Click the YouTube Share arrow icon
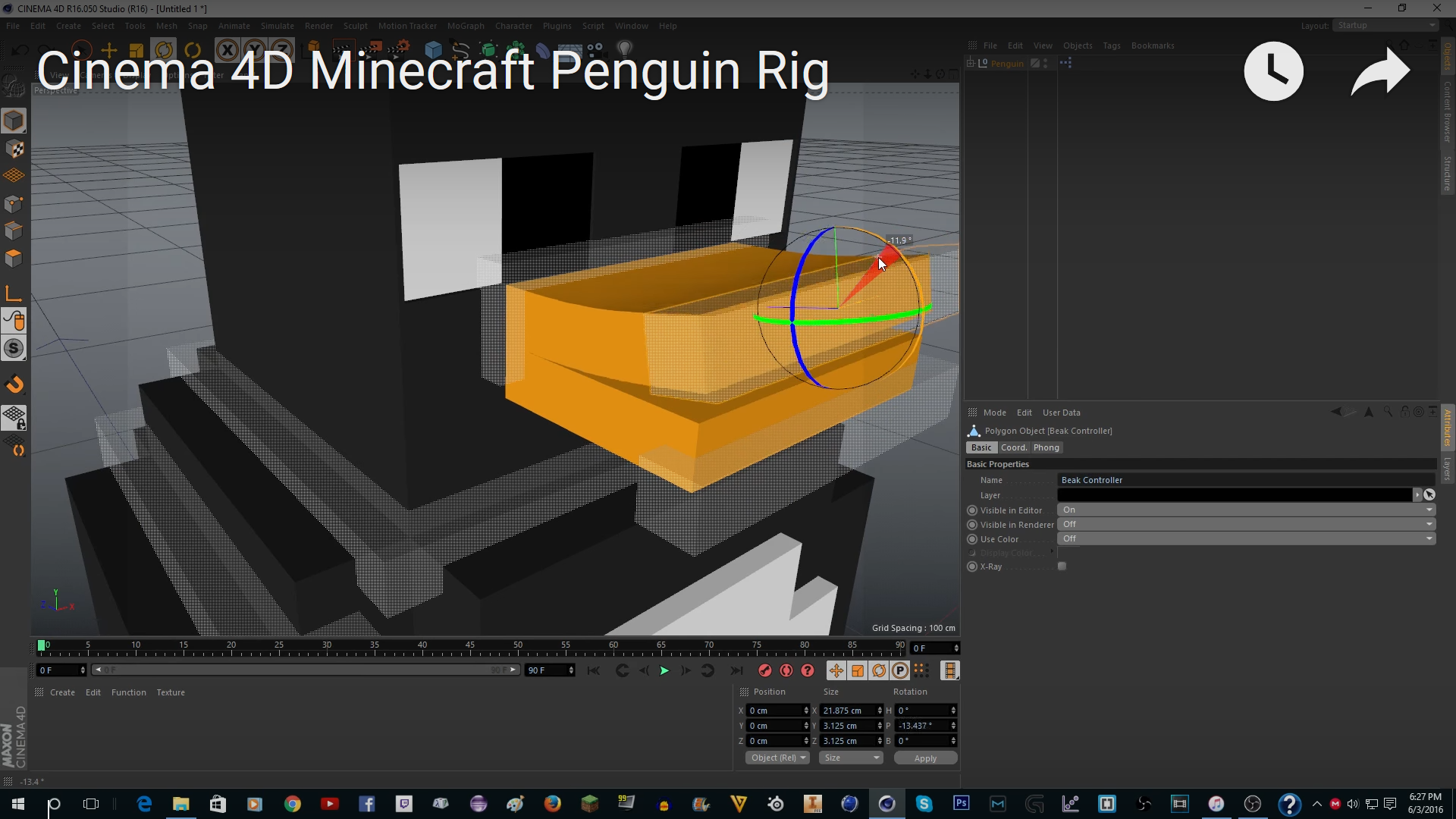Image resolution: width=1456 pixels, height=819 pixels. 1380,71
